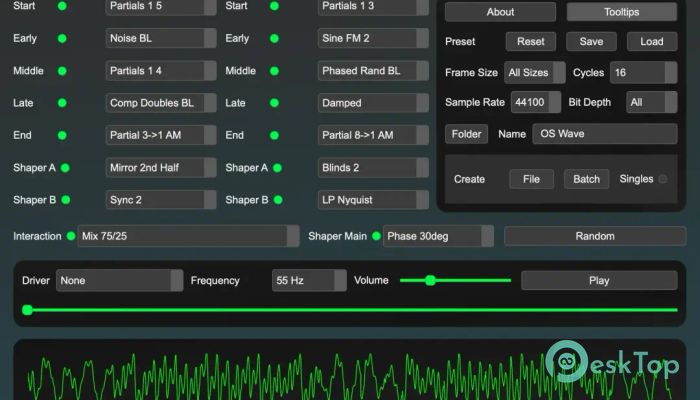Image resolution: width=700 pixels, height=400 pixels.
Task: Play the waveform sound
Action: tap(598, 281)
